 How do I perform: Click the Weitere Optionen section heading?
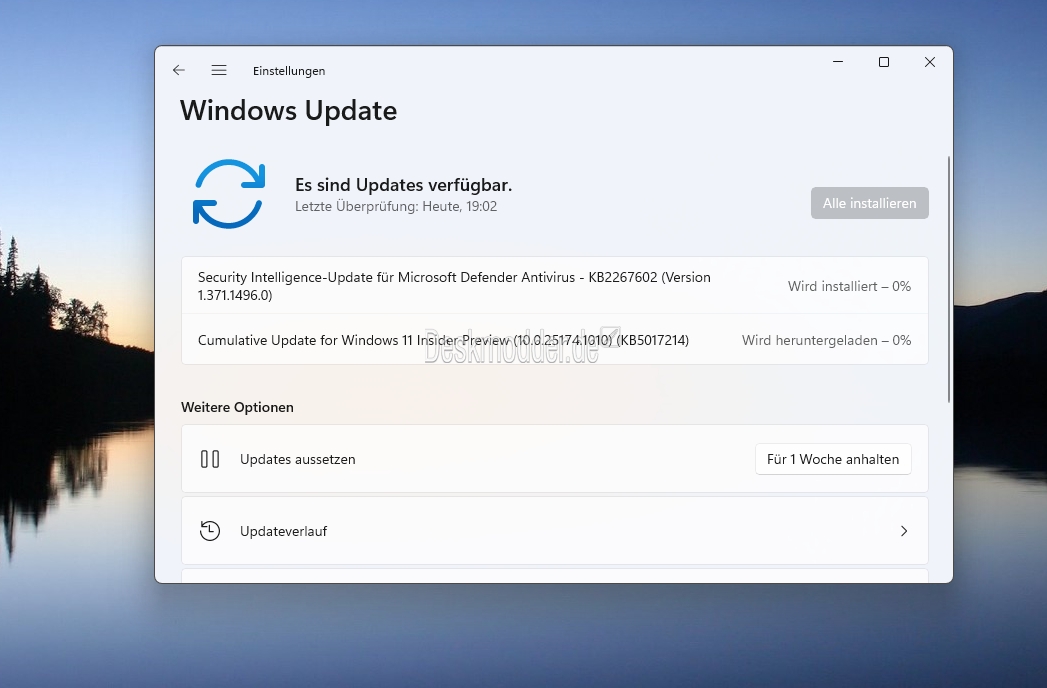coord(237,407)
